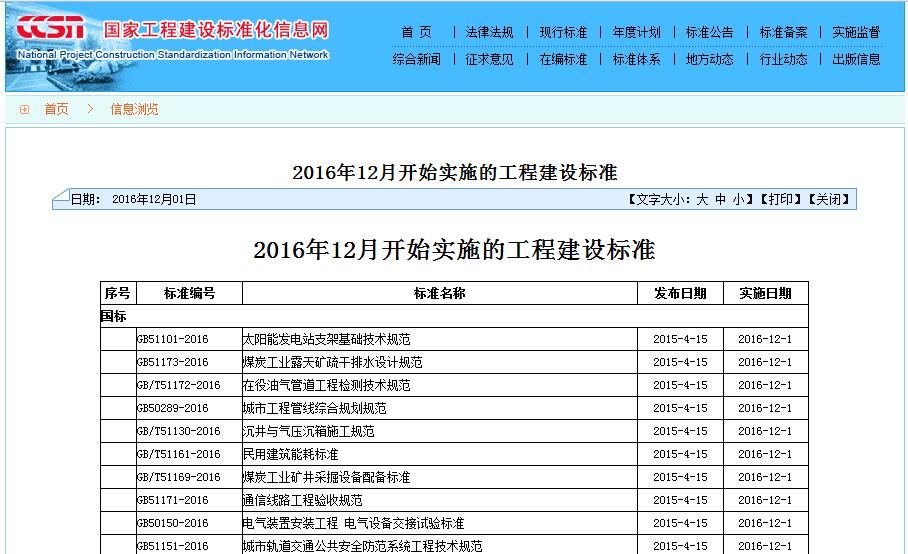Click the date text 2016年12月01日

pos(154,200)
